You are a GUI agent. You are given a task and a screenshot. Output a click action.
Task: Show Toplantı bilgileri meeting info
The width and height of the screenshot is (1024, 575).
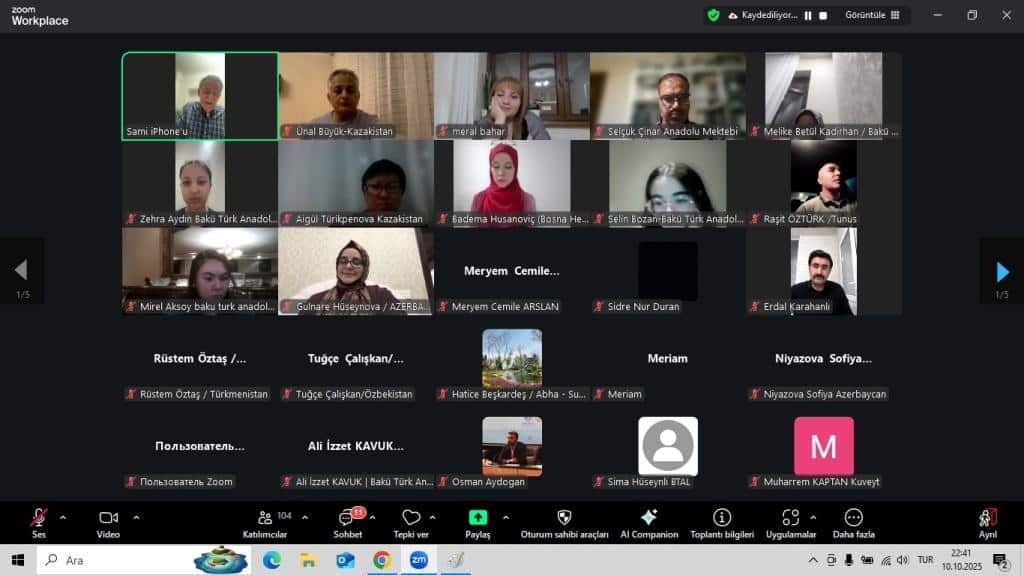click(722, 522)
